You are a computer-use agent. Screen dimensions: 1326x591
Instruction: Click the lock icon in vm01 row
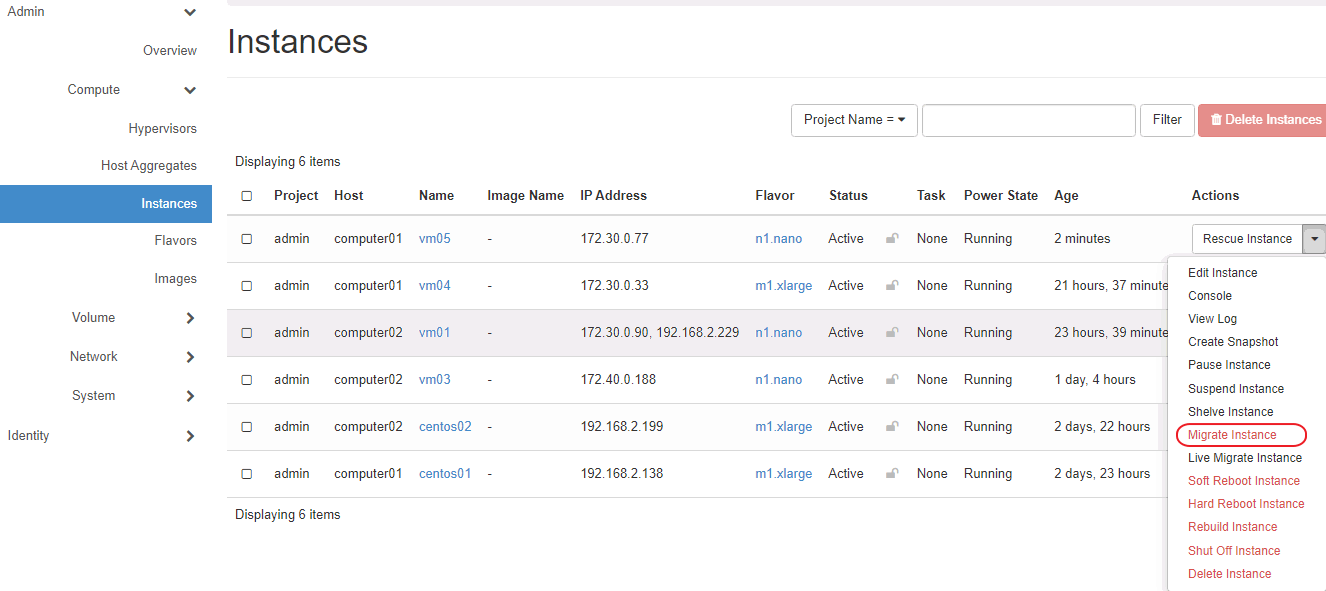[x=891, y=333]
